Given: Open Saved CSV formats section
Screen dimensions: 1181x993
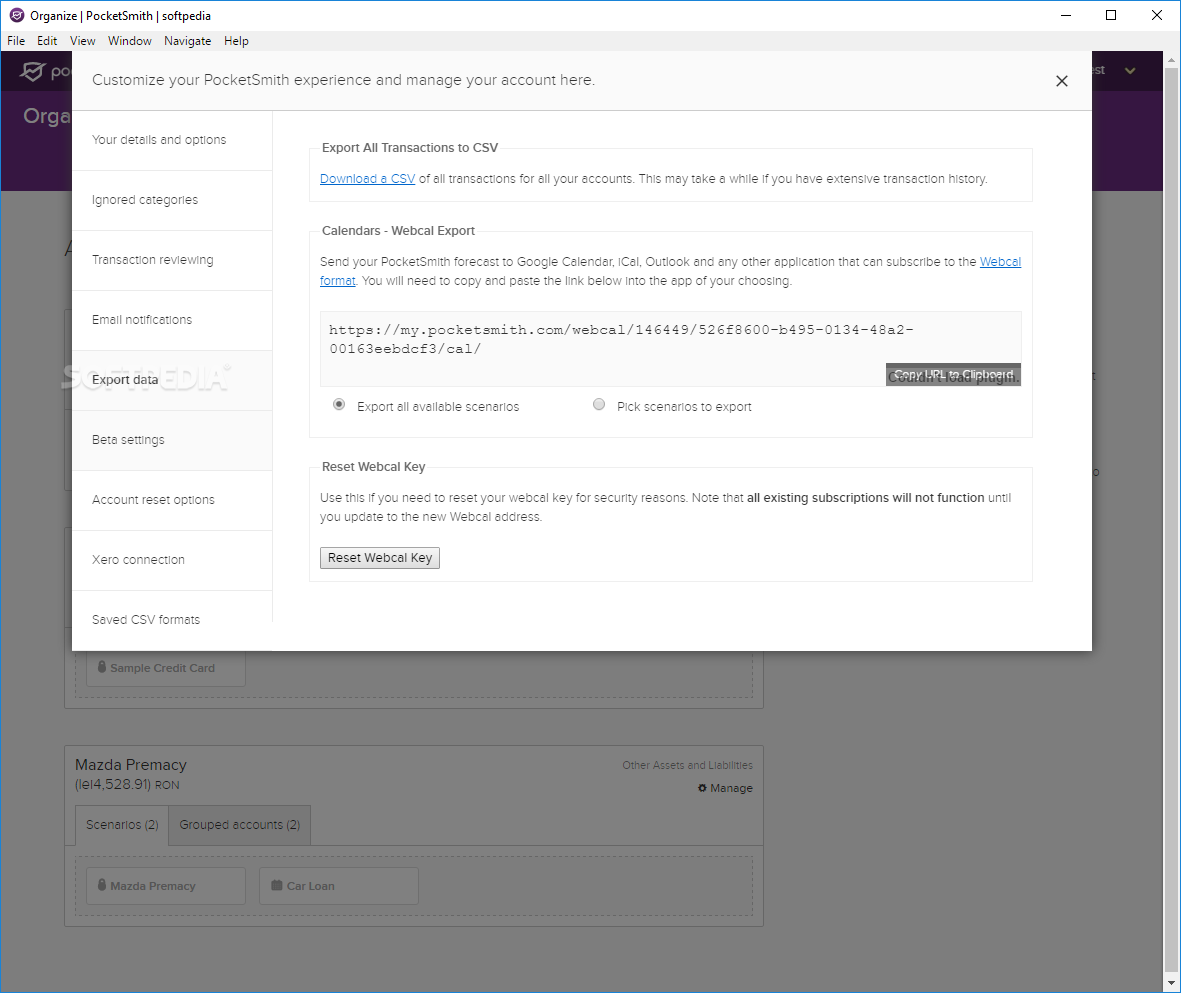Looking at the screenshot, I should pos(172,619).
